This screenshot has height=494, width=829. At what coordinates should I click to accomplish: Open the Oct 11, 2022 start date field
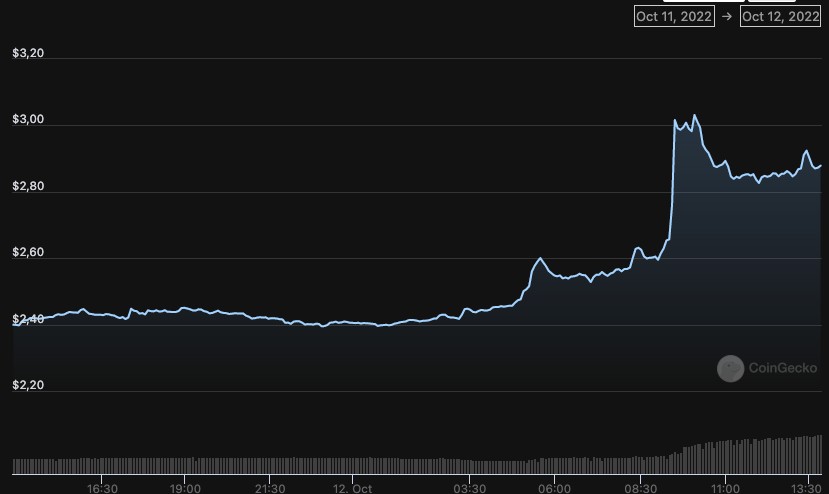pos(674,17)
